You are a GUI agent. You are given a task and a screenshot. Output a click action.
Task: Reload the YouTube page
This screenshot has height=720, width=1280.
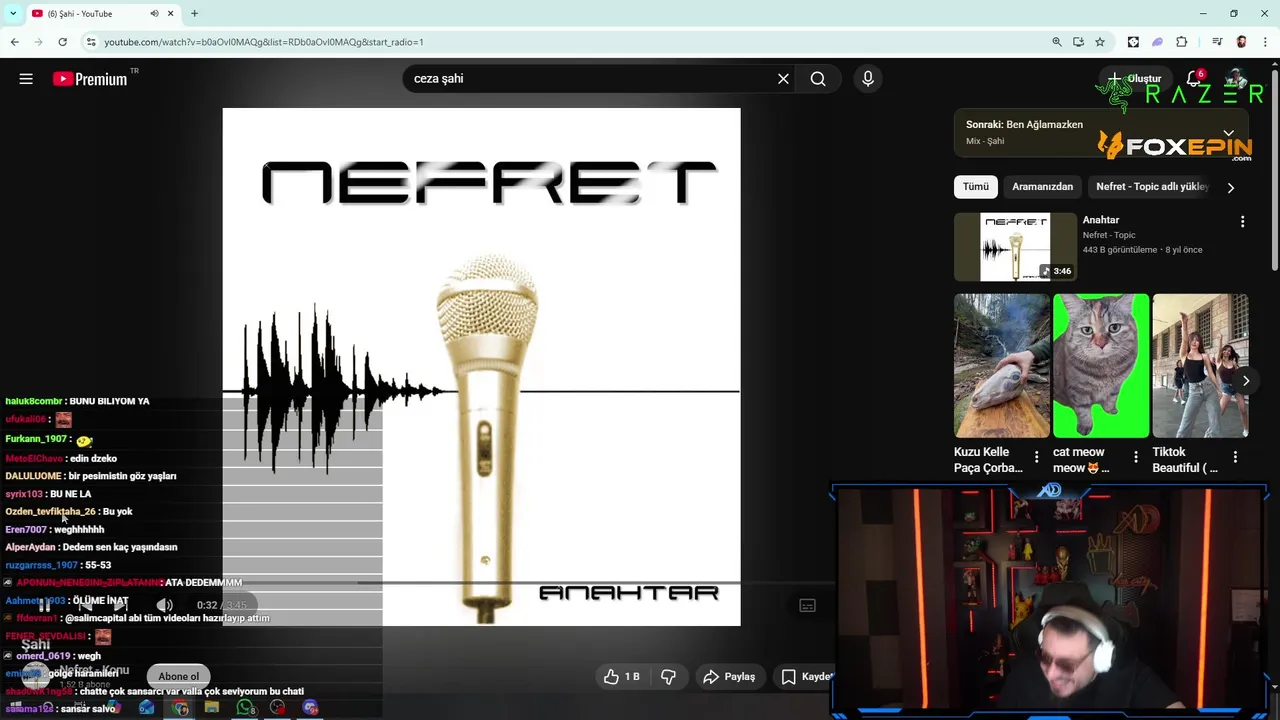coord(62,42)
